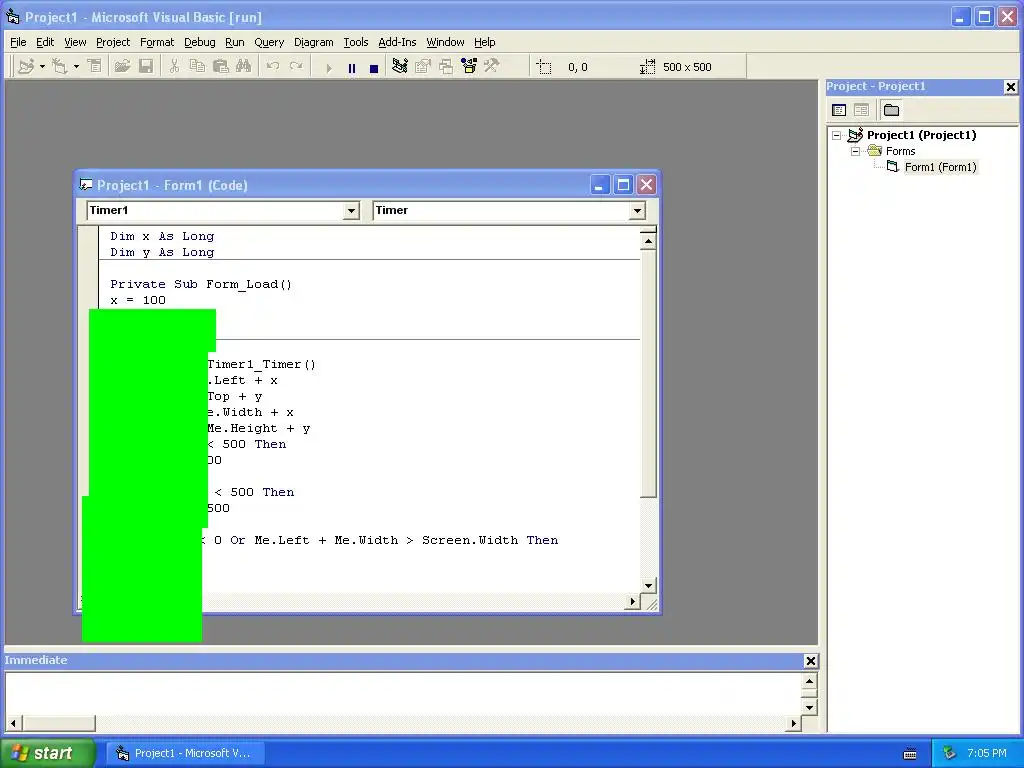Click Immediate window scroll right arrow
1024x768 pixels.
tap(793, 723)
